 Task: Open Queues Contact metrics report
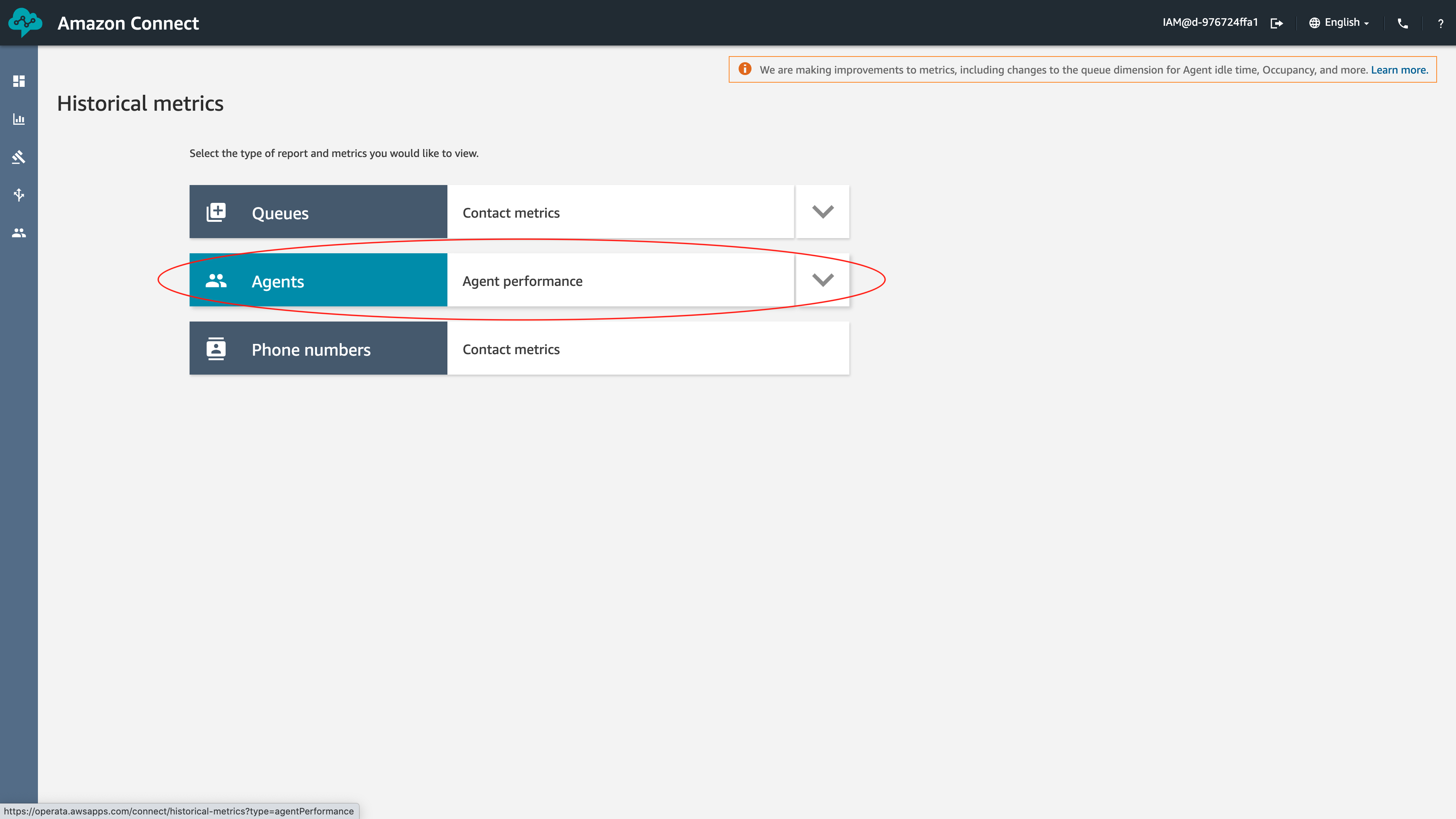(x=621, y=212)
